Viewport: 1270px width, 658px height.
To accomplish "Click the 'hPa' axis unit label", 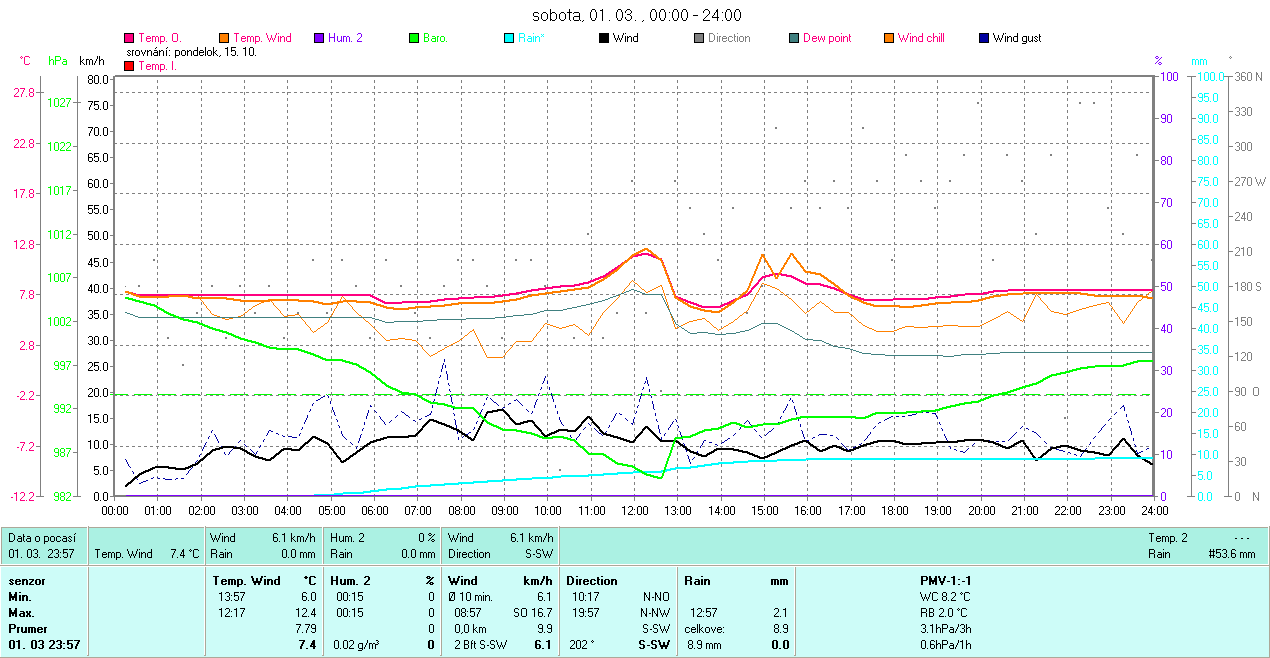I will click(x=58, y=61).
